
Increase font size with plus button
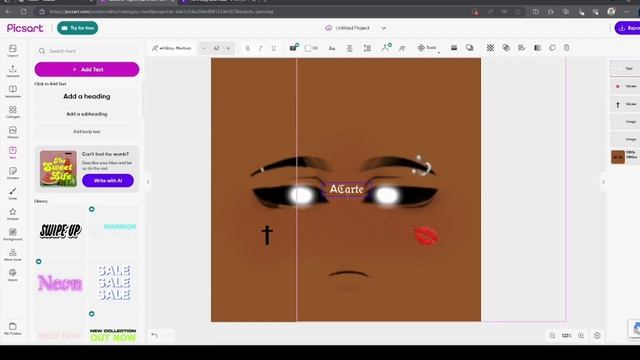[x=228, y=48]
